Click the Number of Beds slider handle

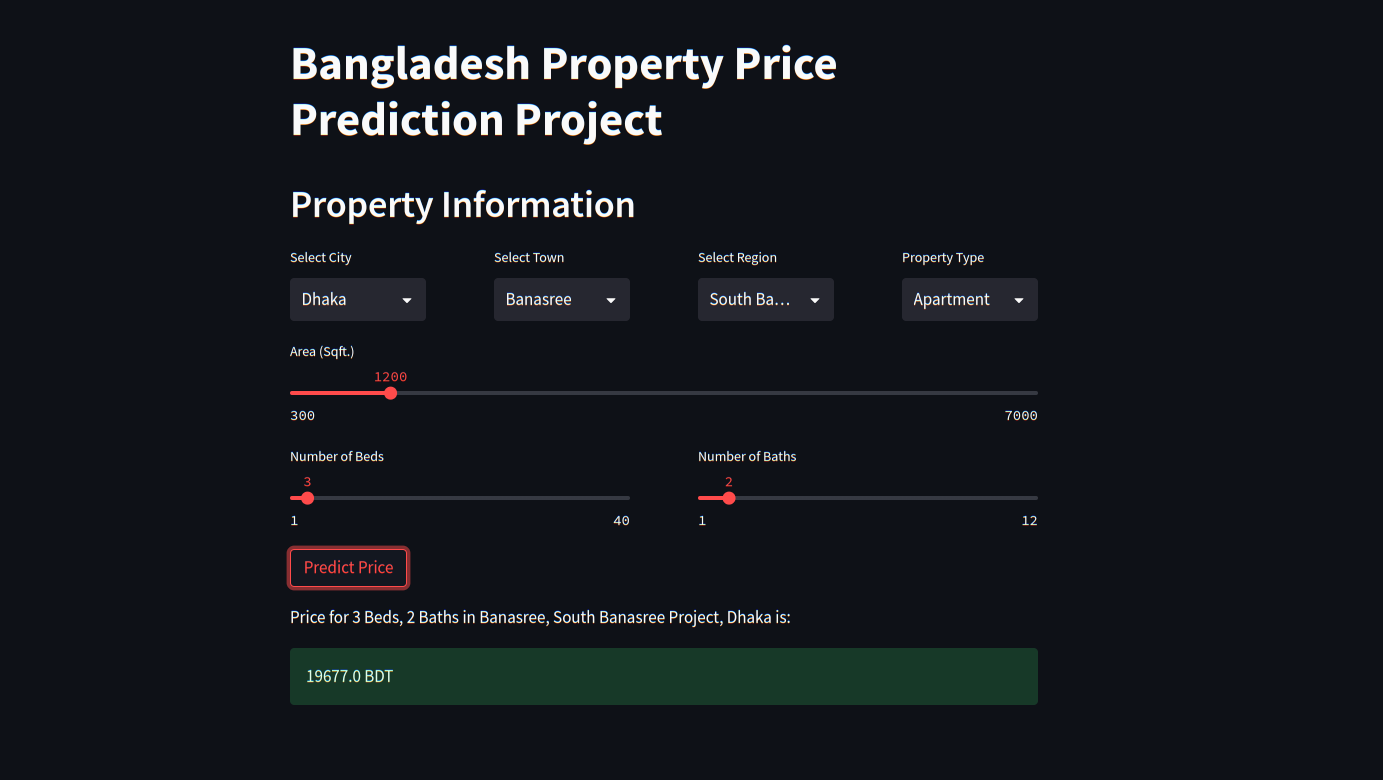pyautogui.click(x=307, y=498)
